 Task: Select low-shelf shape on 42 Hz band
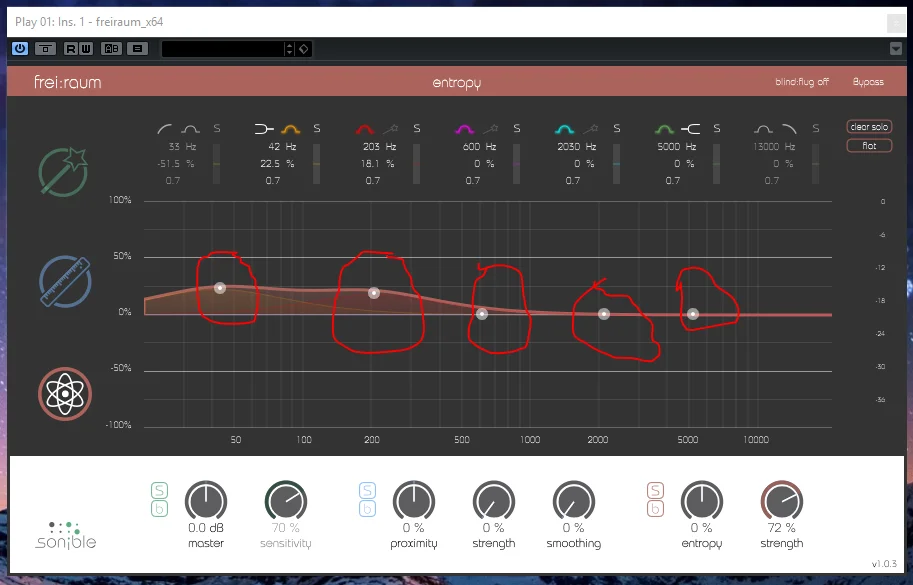pos(264,129)
